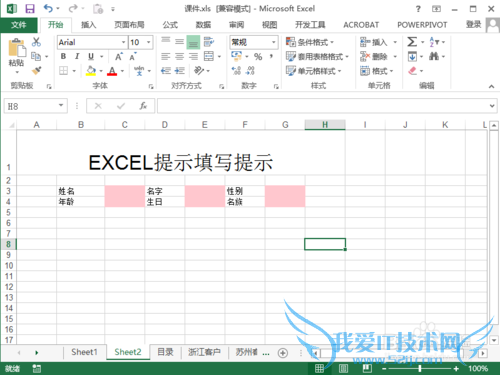The width and height of the screenshot is (500, 375).
Task: Click the Undo arrow icon
Action: point(48,8)
